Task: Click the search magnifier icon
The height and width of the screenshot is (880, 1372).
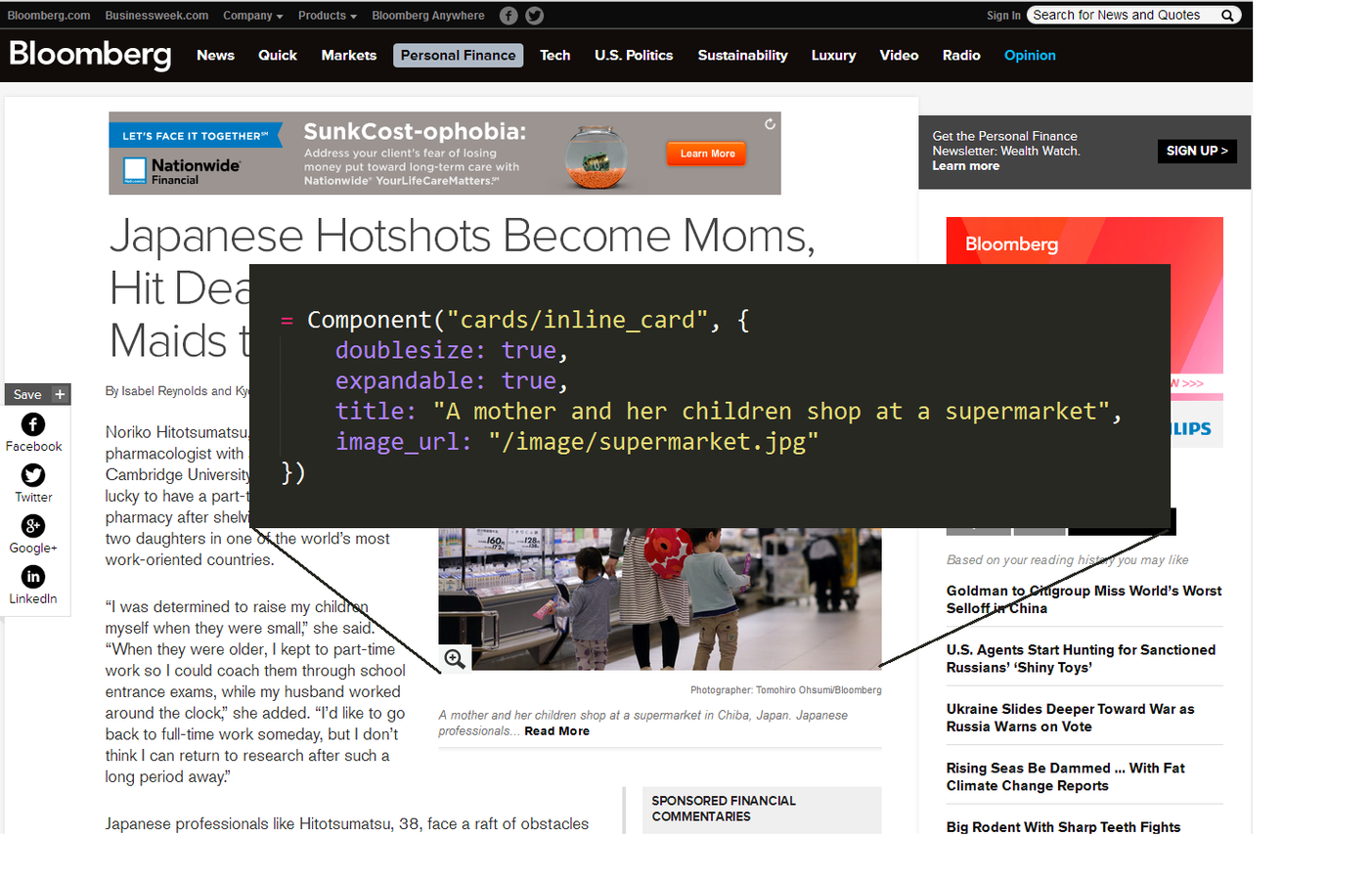Action: point(1227,16)
